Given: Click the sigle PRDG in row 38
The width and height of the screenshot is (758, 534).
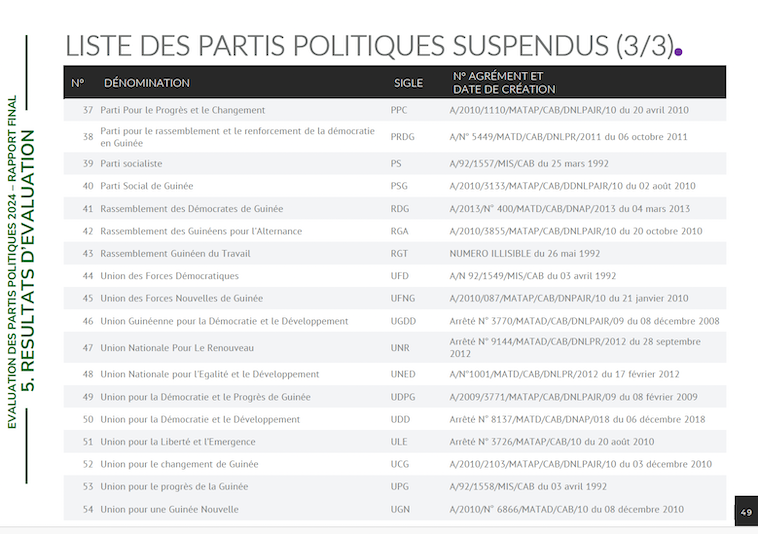Looking at the screenshot, I should [x=402, y=137].
